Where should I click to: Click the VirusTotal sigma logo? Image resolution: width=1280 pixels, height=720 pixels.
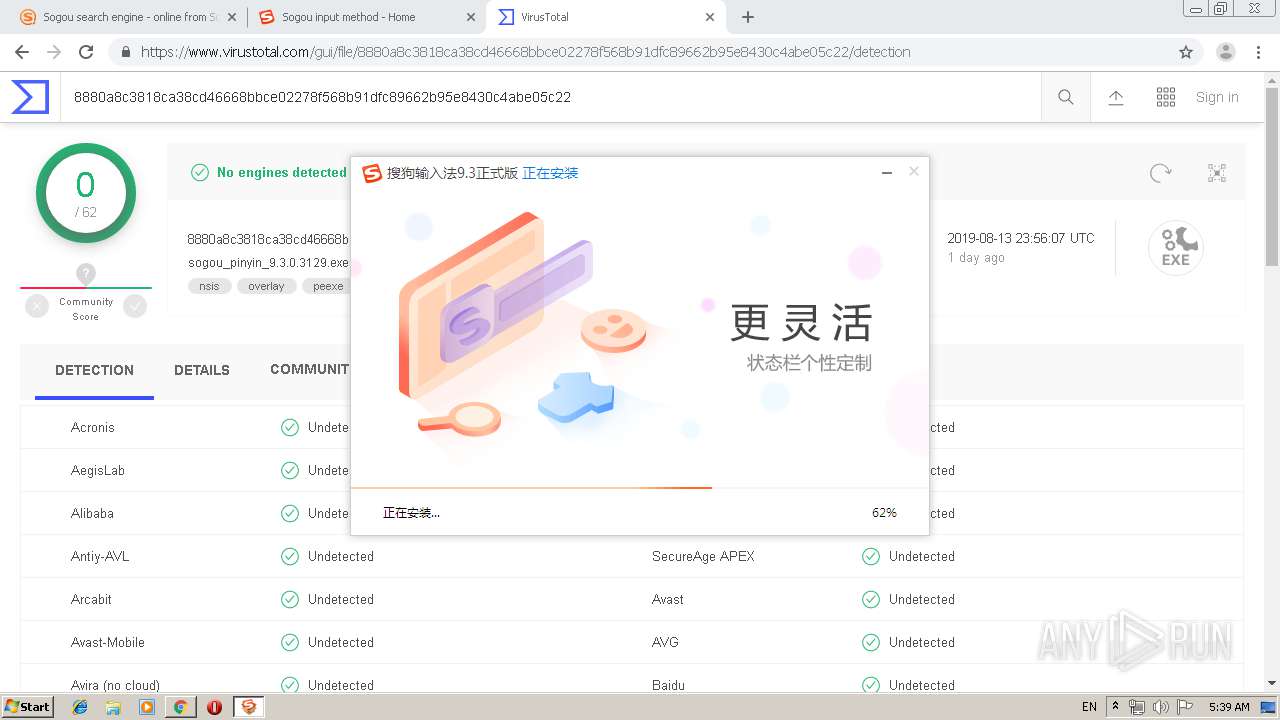click(30, 97)
